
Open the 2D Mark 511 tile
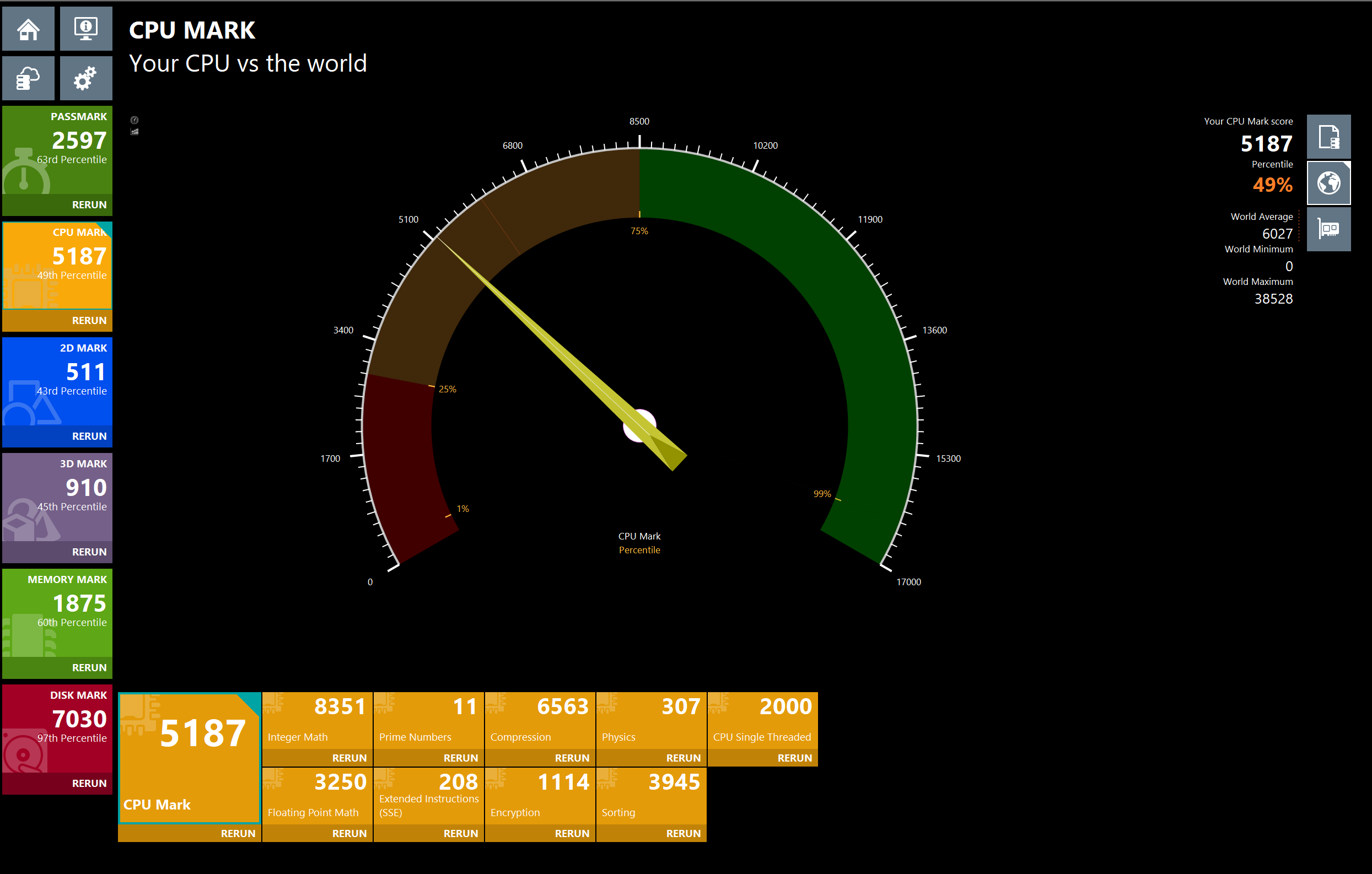[57, 381]
